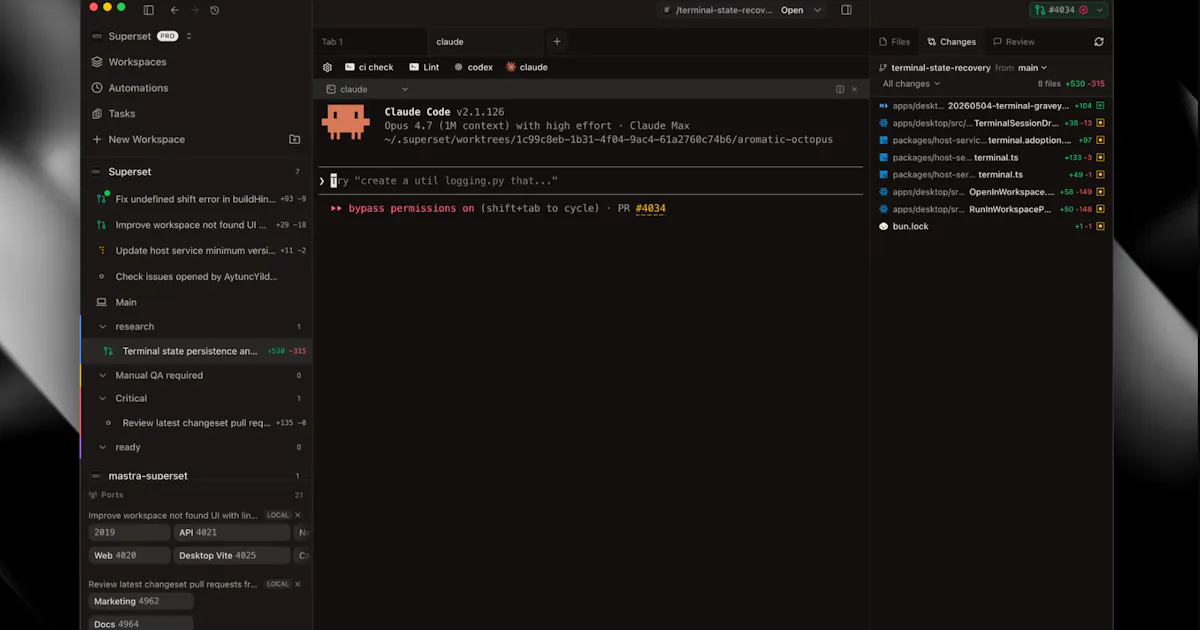This screenshot has height=630, width=1200.
Task: Run the Lint preset
Action: tap(424, 67)
